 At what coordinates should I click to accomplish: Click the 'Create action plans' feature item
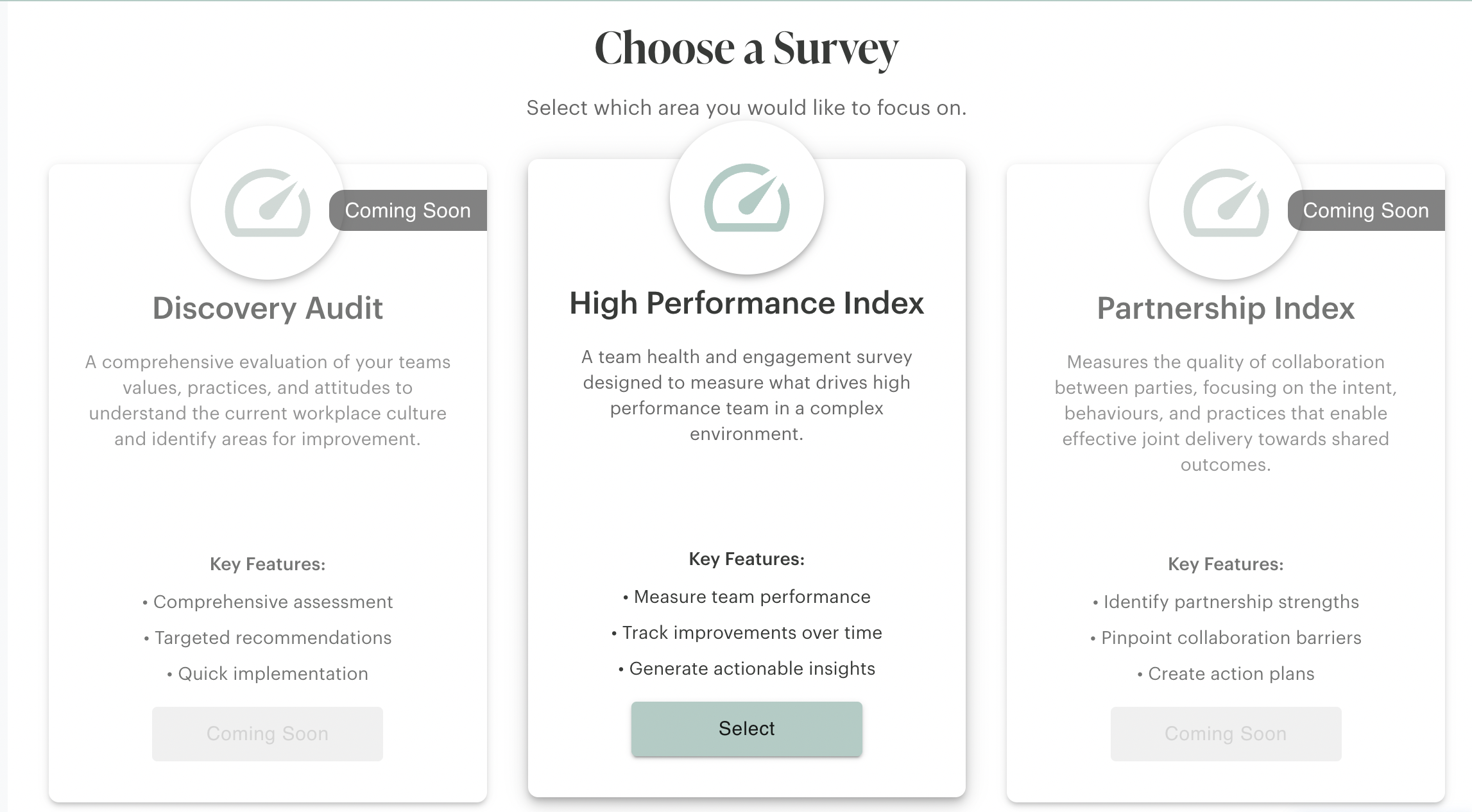[1226, 673]
